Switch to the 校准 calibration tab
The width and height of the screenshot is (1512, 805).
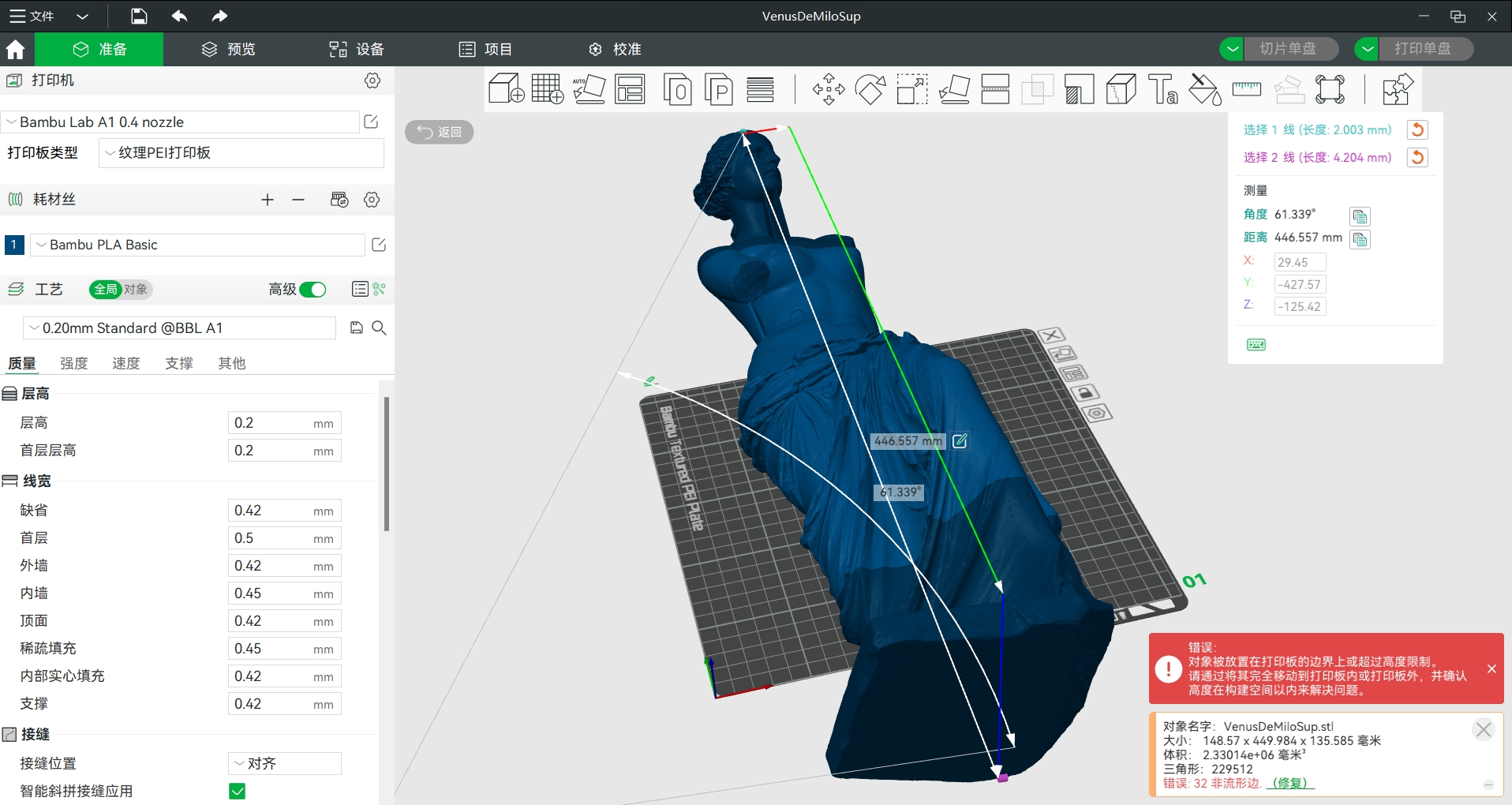(615, 49)
